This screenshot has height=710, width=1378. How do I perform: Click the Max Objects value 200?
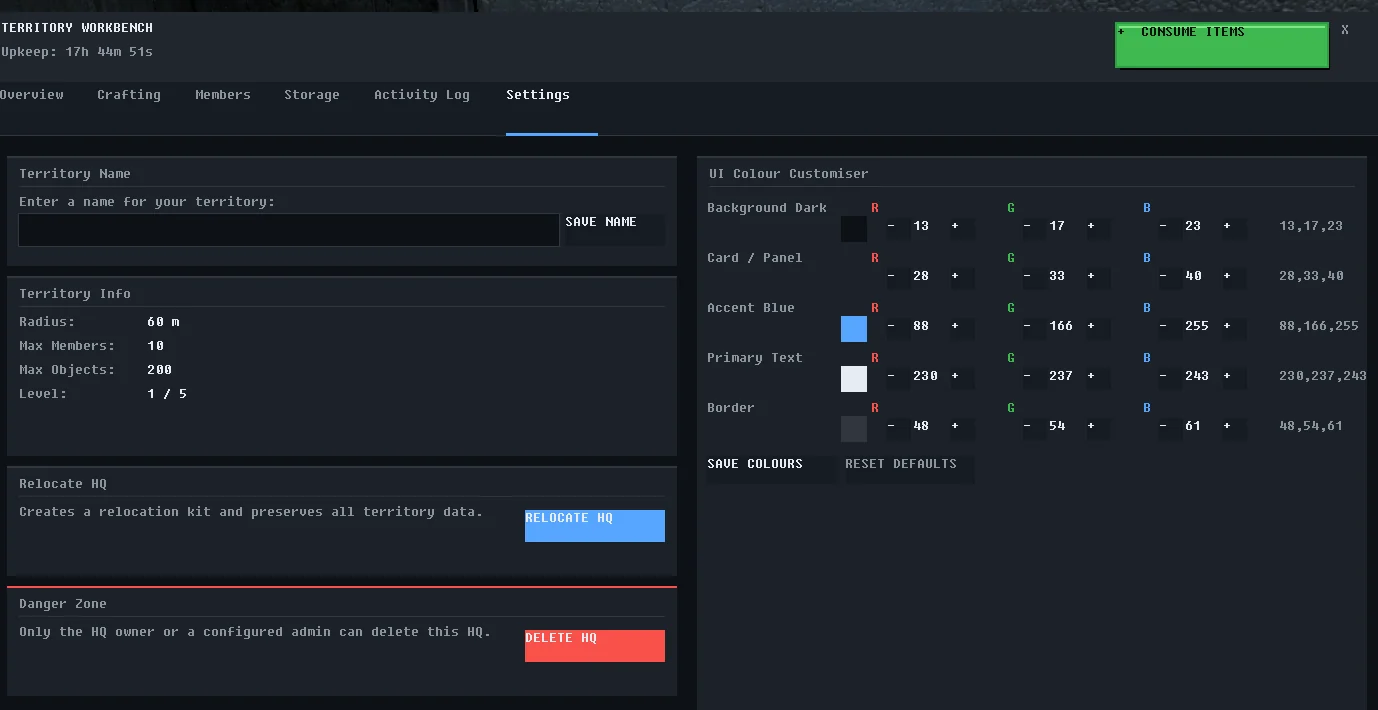(159, 370)
